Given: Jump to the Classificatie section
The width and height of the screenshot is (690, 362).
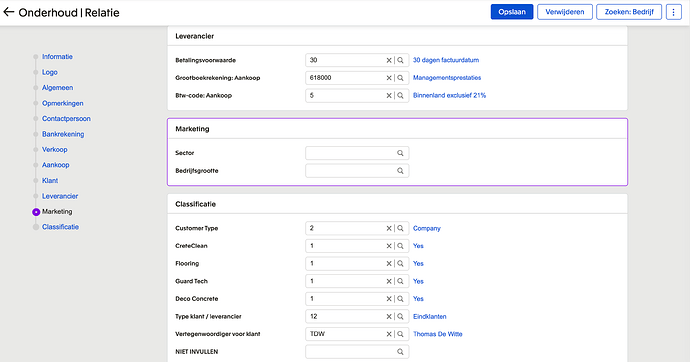Looking at the screenshot, I should pos(60,227).
